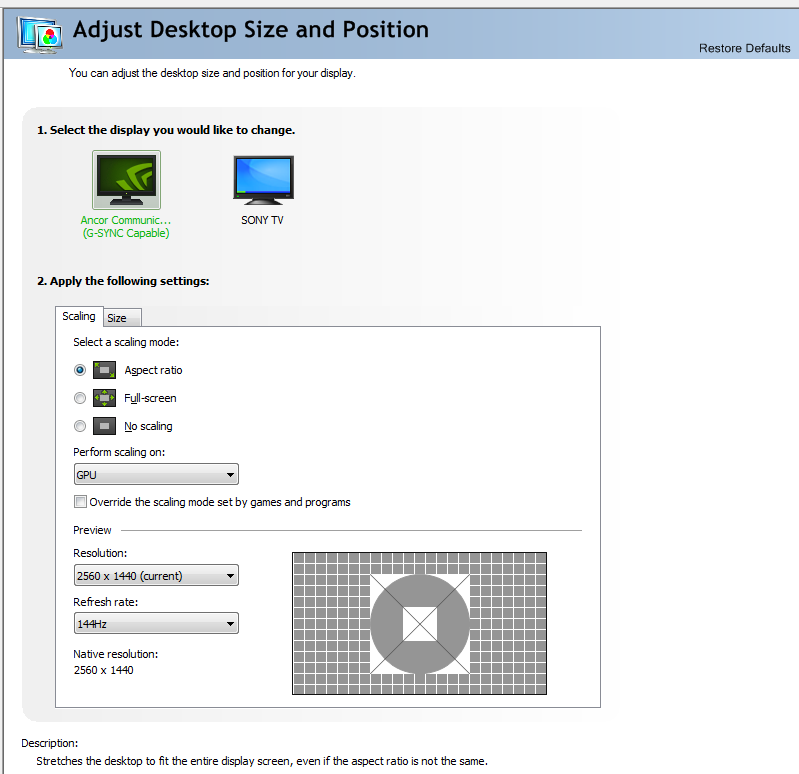The height and width of the screenshot is (774, 799).
Task: Click the Restore Defaults link
Action: [744, 48]
